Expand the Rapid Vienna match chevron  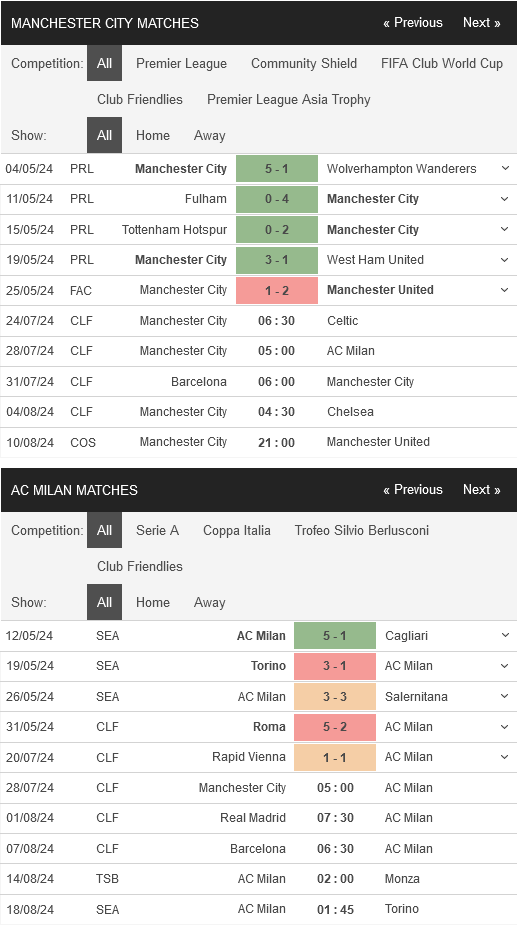point(505,757)
